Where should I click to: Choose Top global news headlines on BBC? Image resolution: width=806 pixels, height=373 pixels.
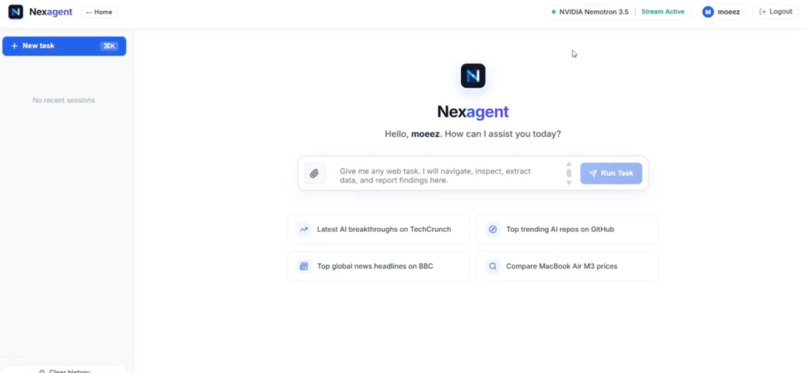378,266
